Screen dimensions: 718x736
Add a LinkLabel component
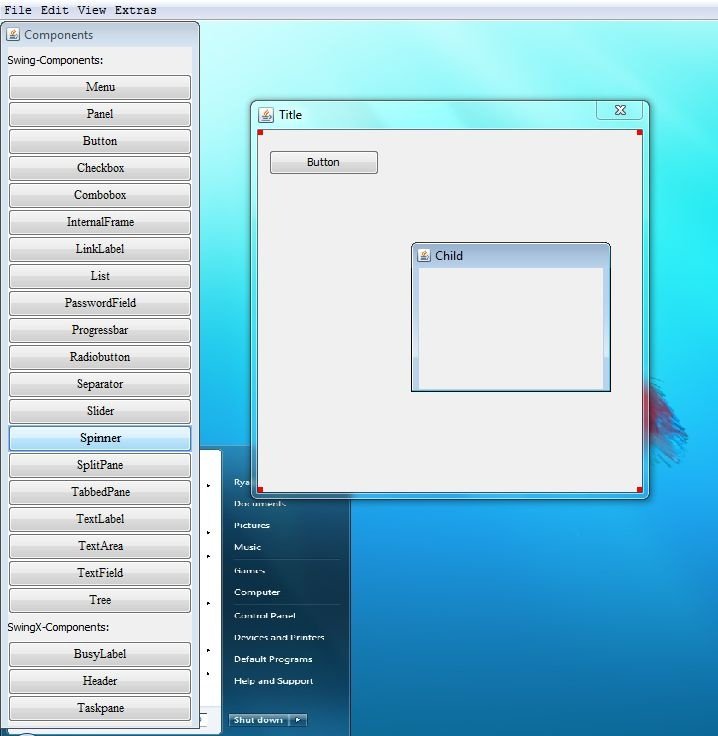coord(100,249)
